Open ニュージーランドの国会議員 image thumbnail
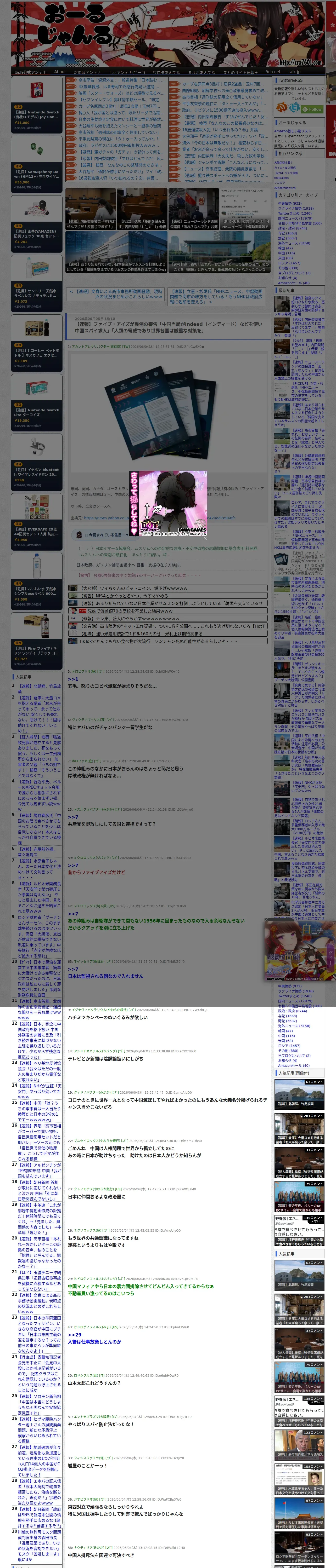336x1568 pixels. pyautogui.click(x=193, y=209)
